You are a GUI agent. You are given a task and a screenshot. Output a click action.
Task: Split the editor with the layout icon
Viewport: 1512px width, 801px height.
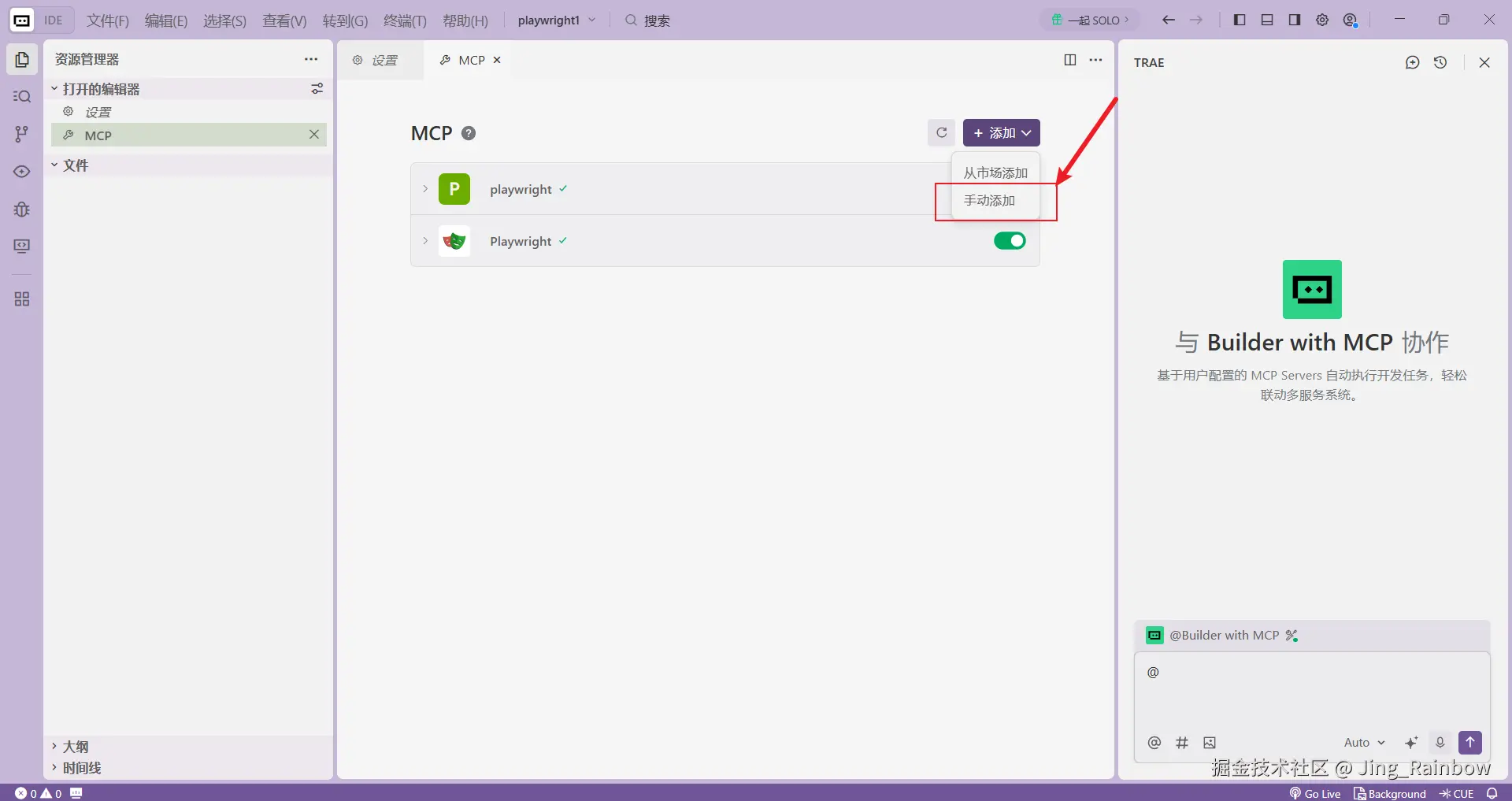click(1069, 60)
